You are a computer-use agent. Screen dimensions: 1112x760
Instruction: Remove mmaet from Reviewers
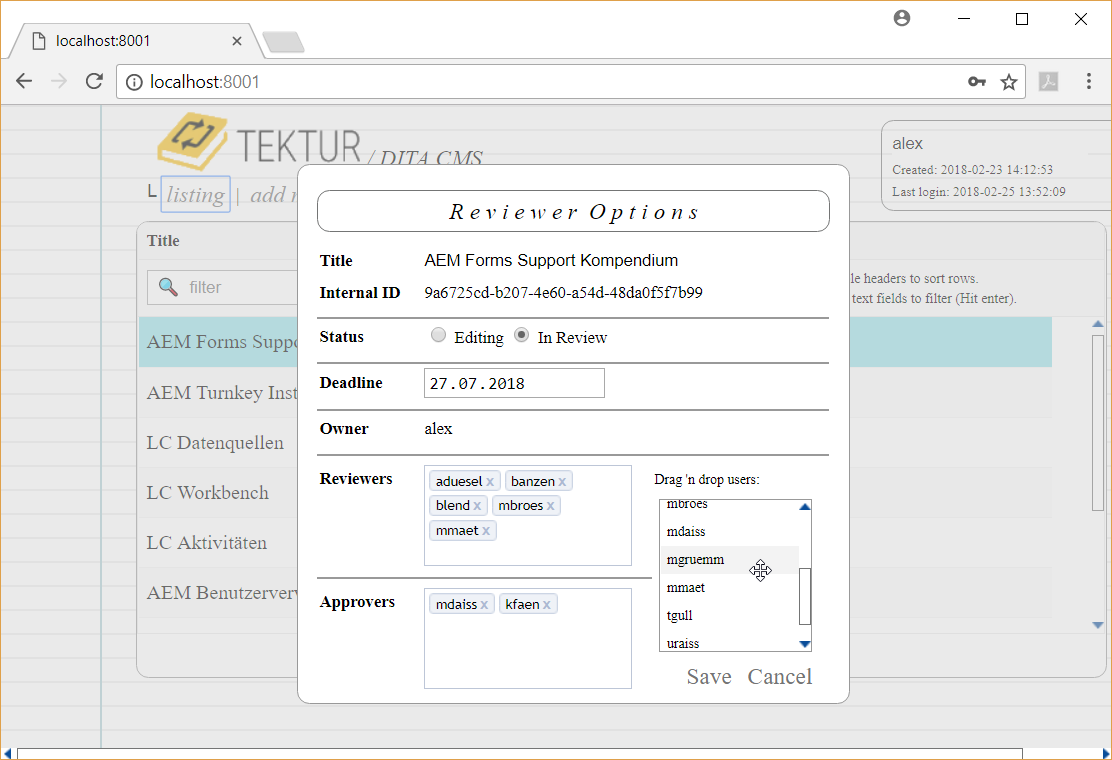point(486,531)
